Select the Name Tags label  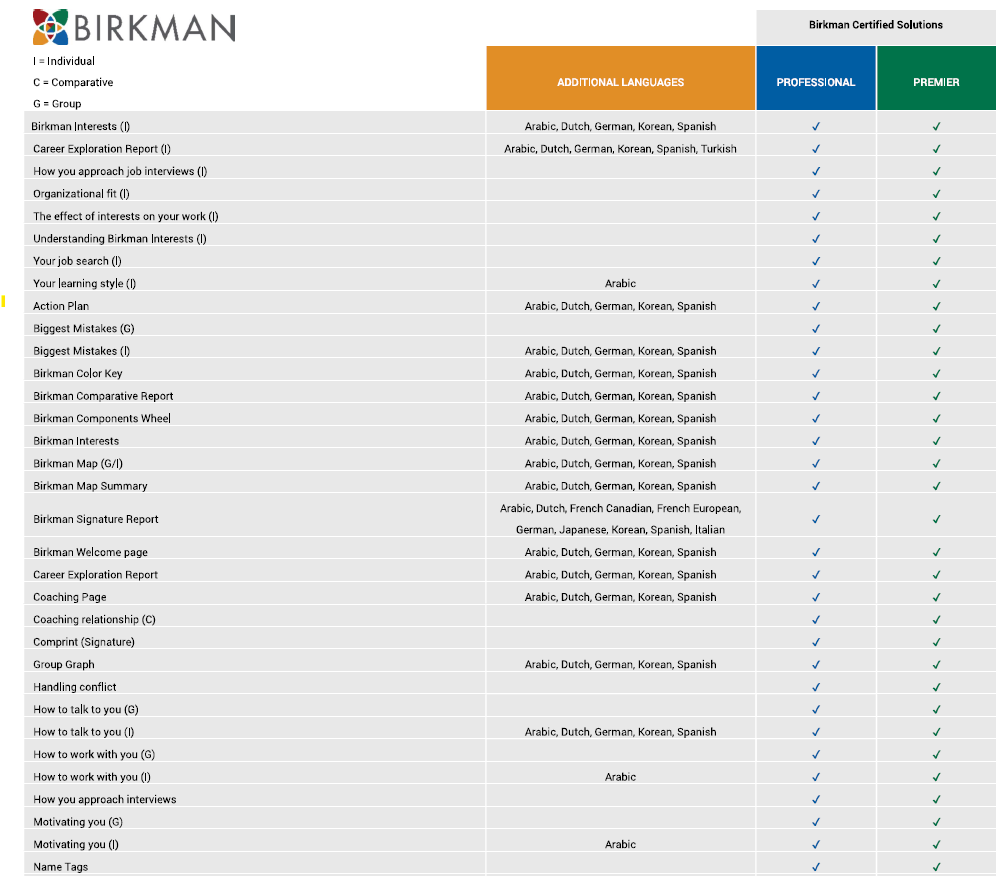pos(60,866)
